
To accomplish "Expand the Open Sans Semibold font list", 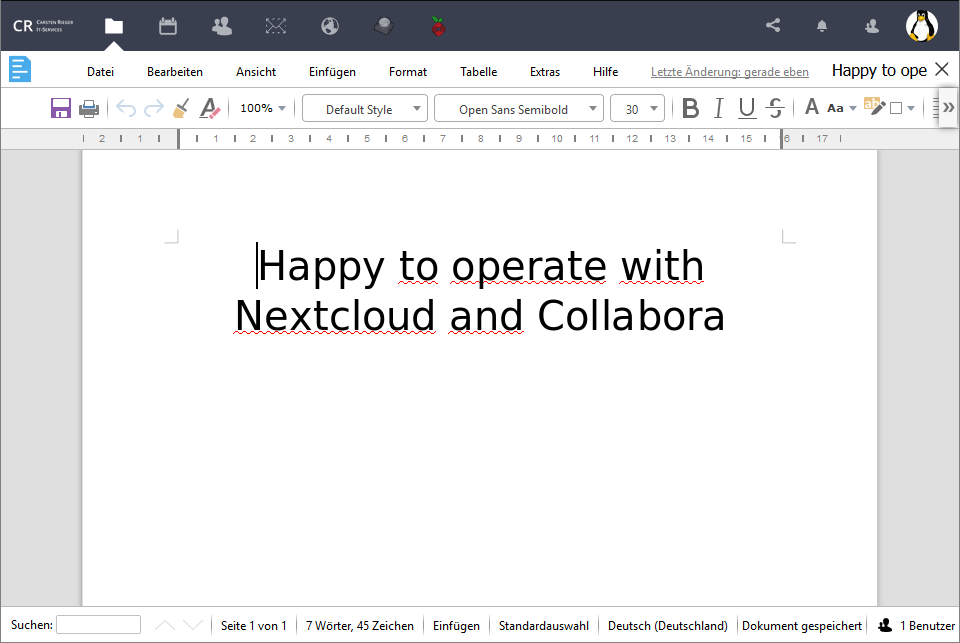I will click(x=592, y=107).
